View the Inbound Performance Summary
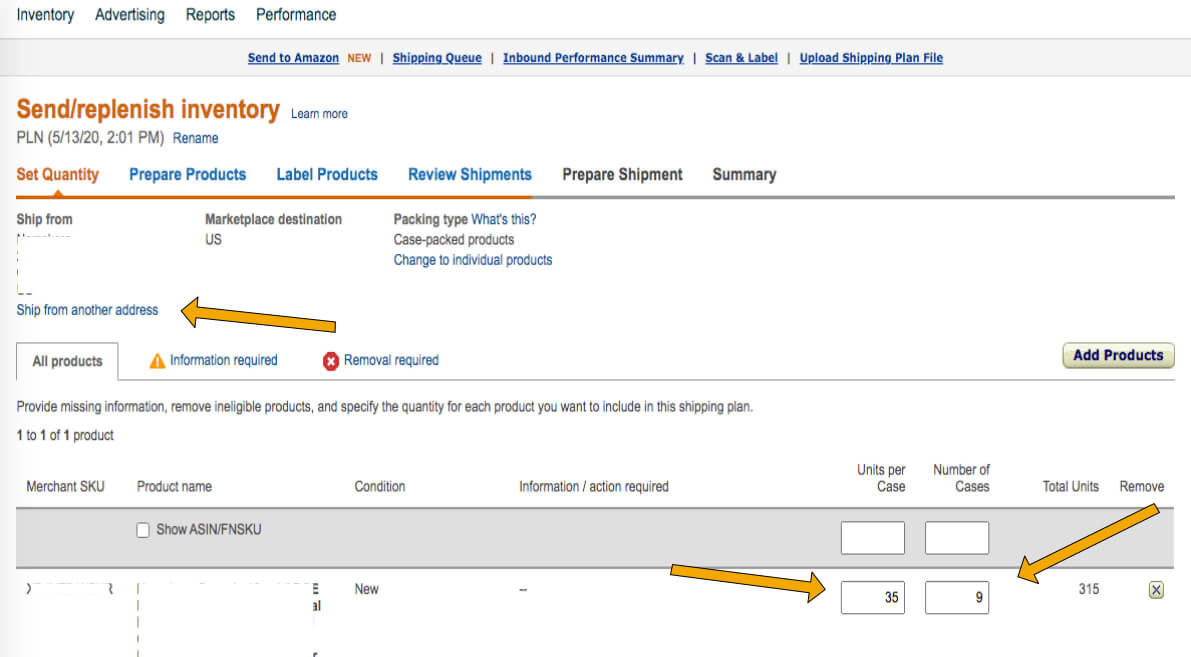The image size is (1191, 657). coord(593,57)
